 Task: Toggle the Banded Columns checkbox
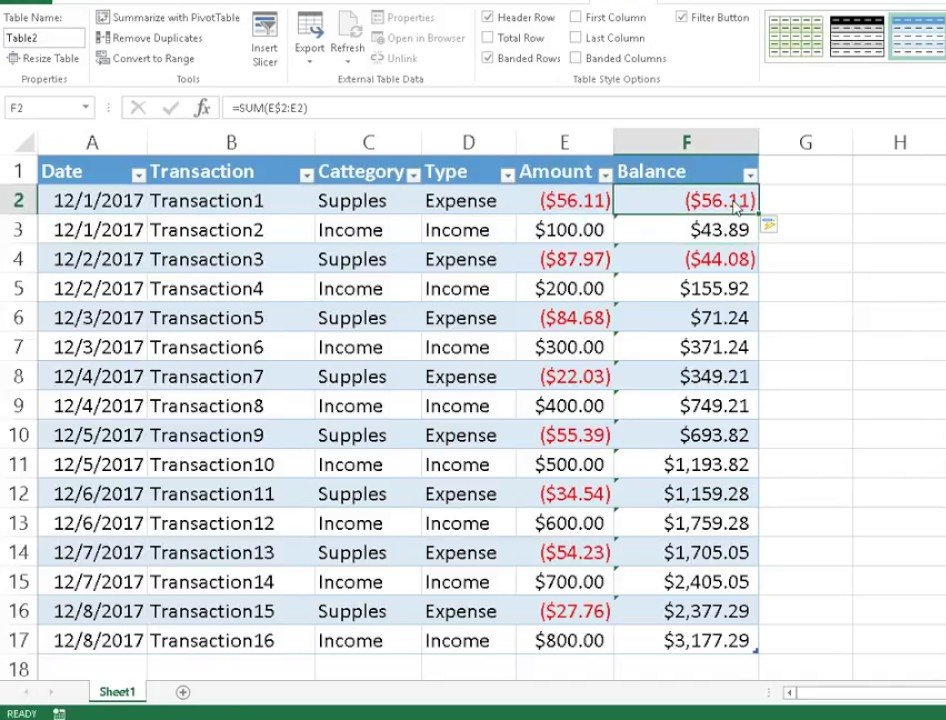tap(576, 59)
